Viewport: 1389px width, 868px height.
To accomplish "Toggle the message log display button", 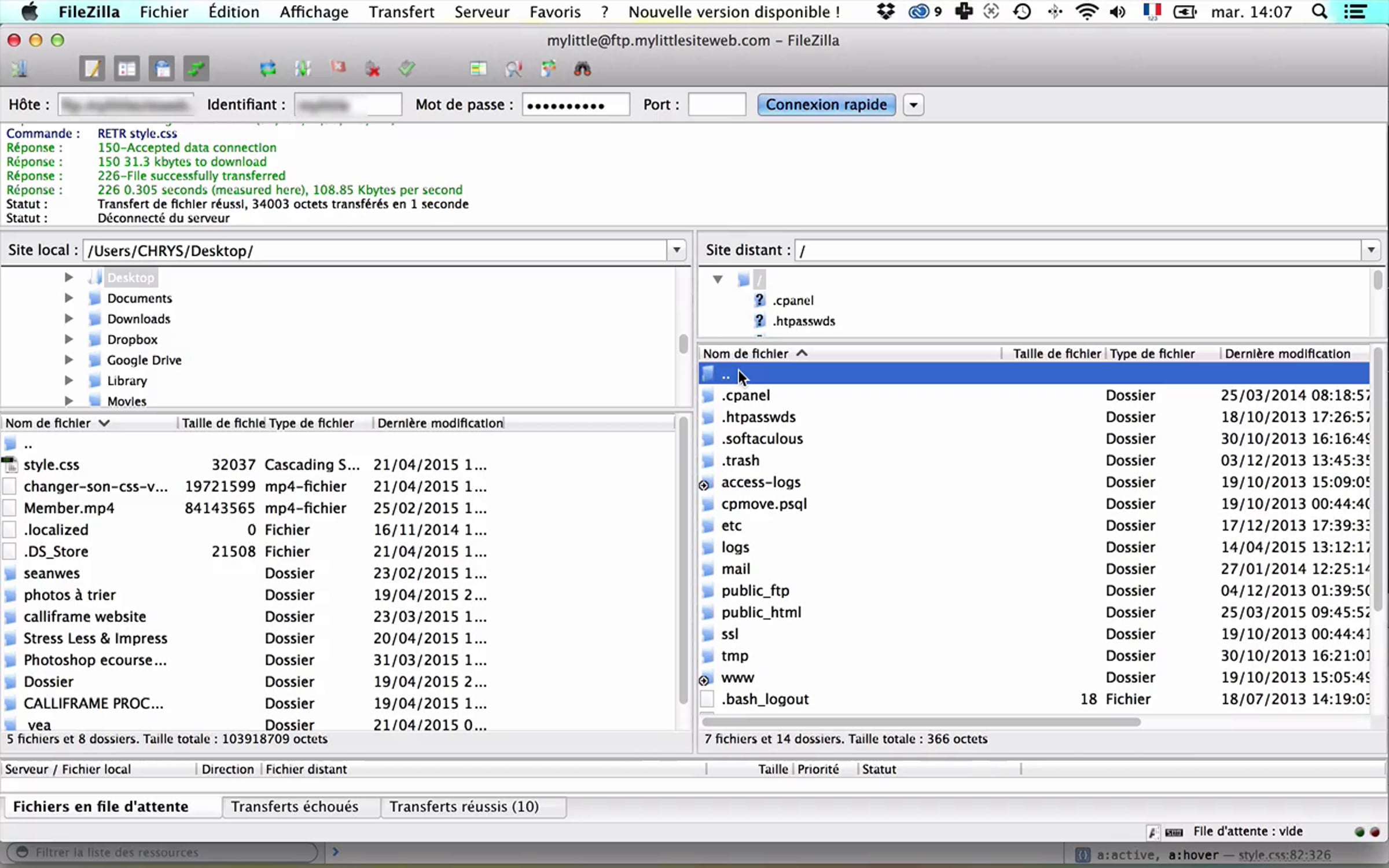I will click(92, 69).
